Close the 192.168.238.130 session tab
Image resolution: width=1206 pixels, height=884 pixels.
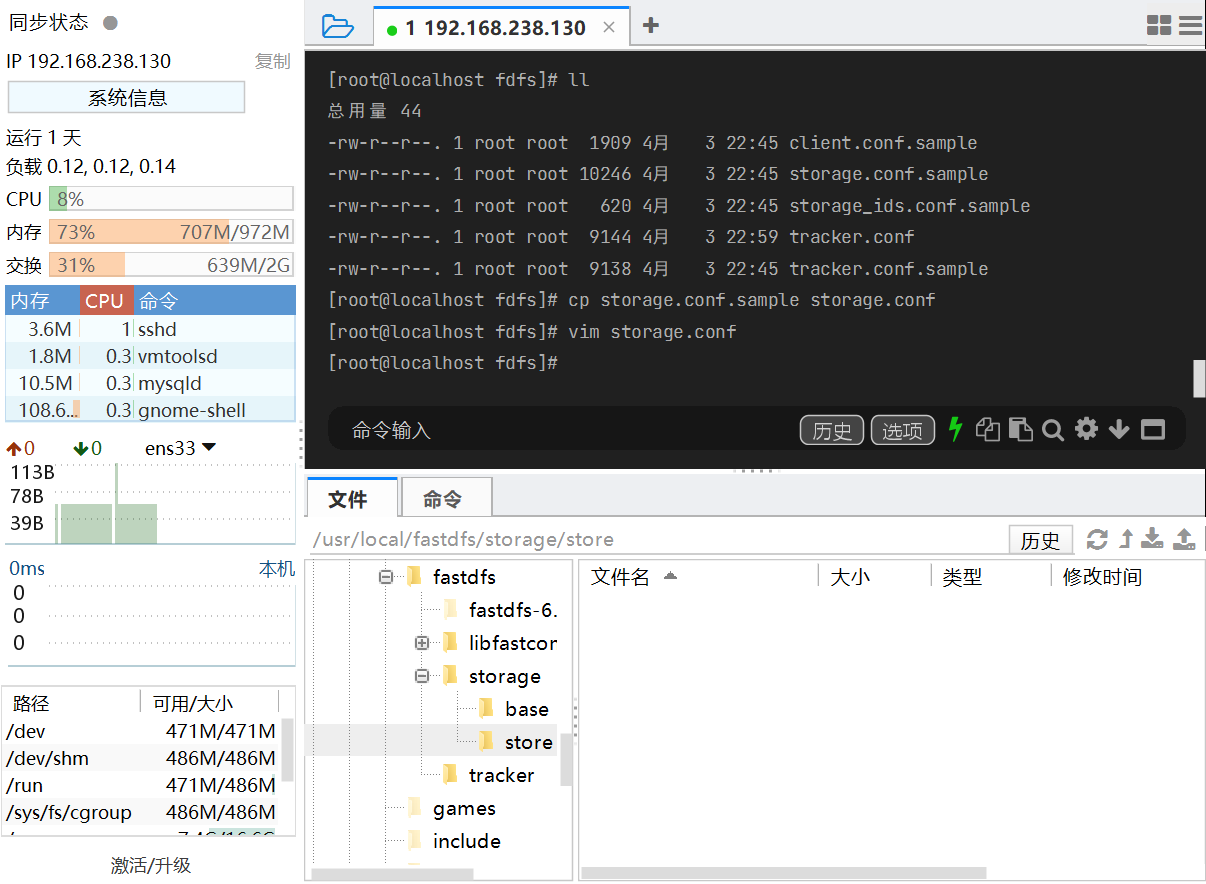608,28
